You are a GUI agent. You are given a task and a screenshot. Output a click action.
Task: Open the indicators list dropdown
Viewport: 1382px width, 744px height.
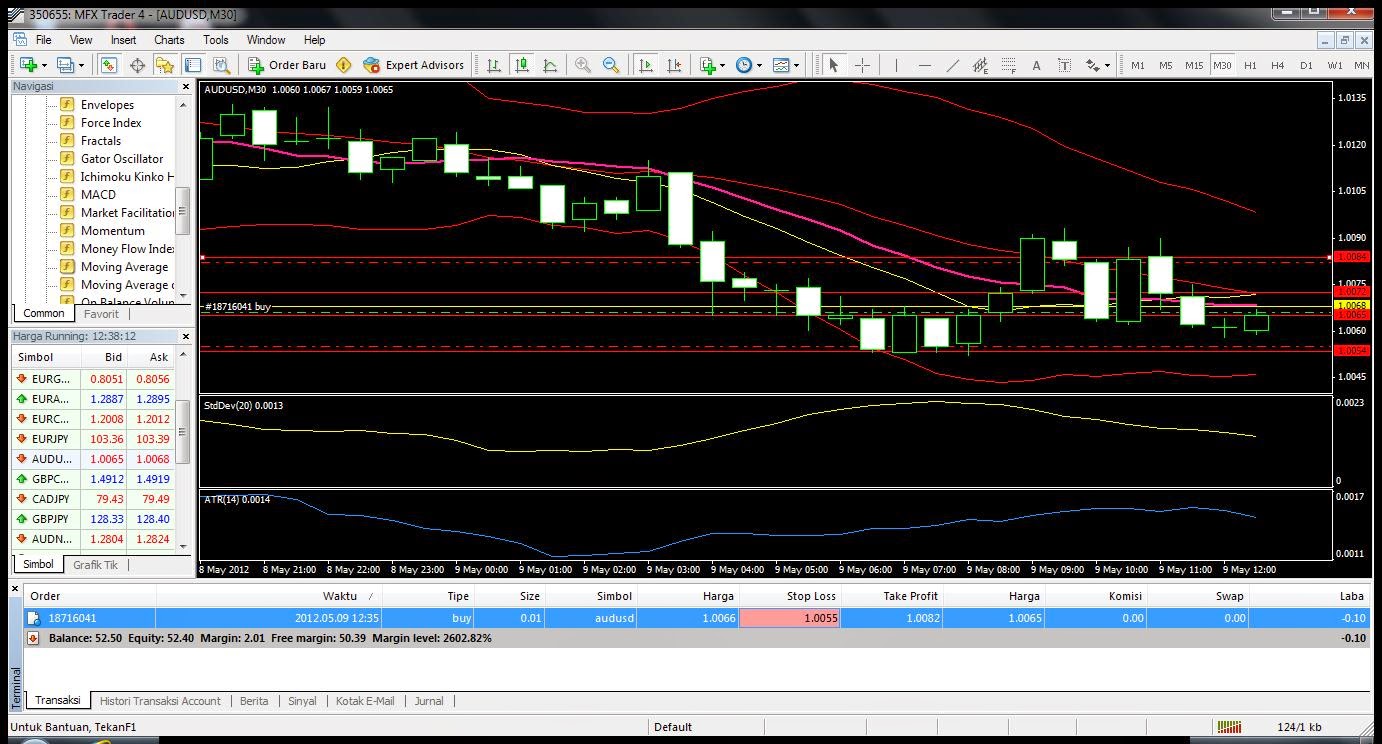(x=722, y=65)
